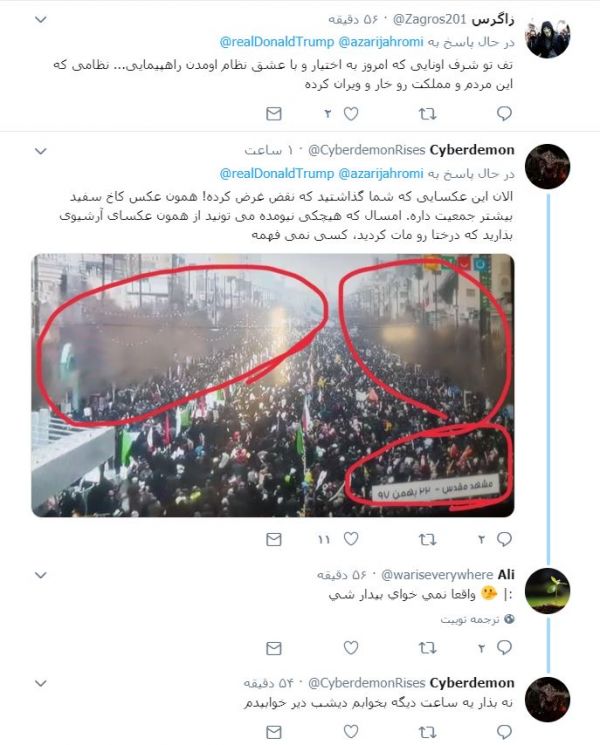Screen dimensions: 600x745
Task: Open reply on Ali's tweet
Action: (504, 648)
